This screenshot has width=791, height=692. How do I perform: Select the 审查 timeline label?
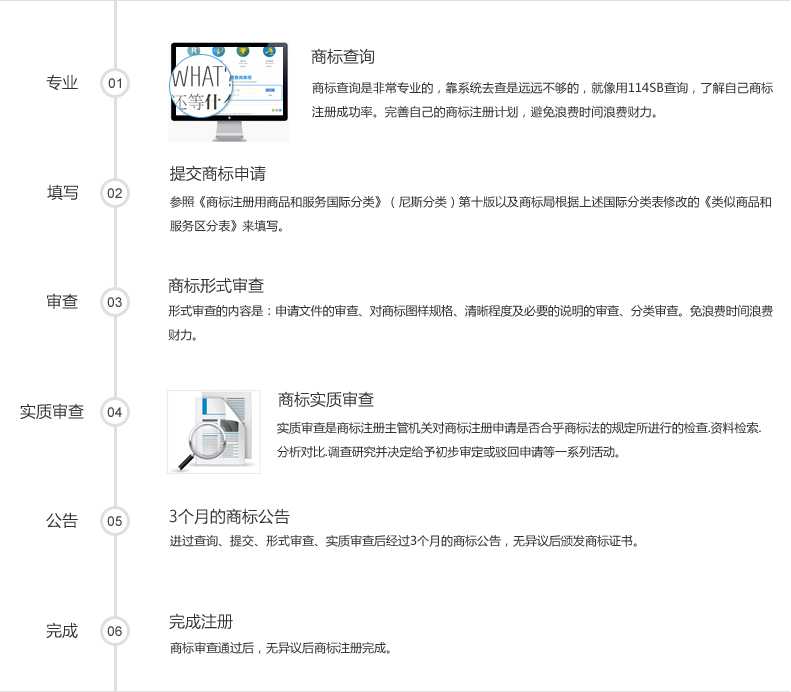click(x=62, y=302)
